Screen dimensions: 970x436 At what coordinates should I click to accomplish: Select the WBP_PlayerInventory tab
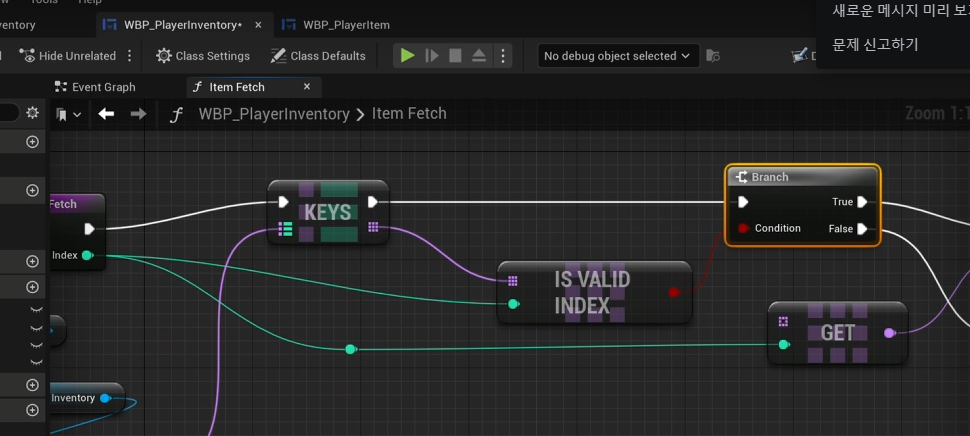182,25
